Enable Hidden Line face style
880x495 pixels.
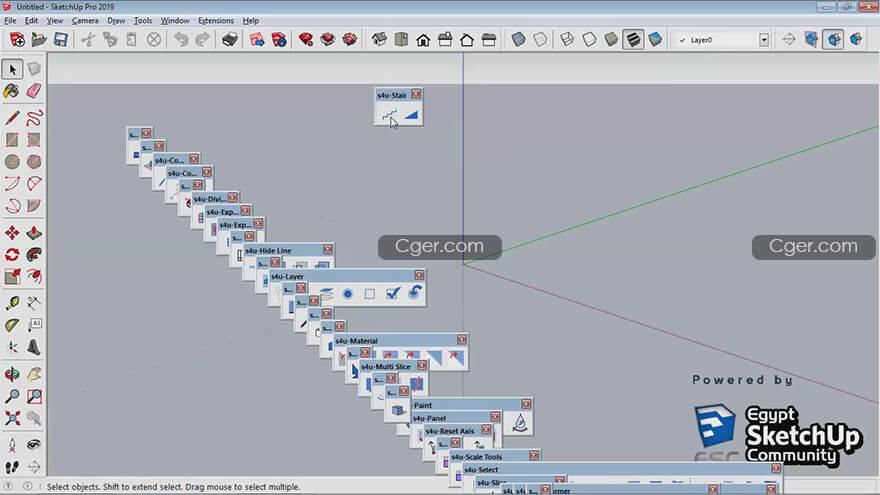pos(589,39)
